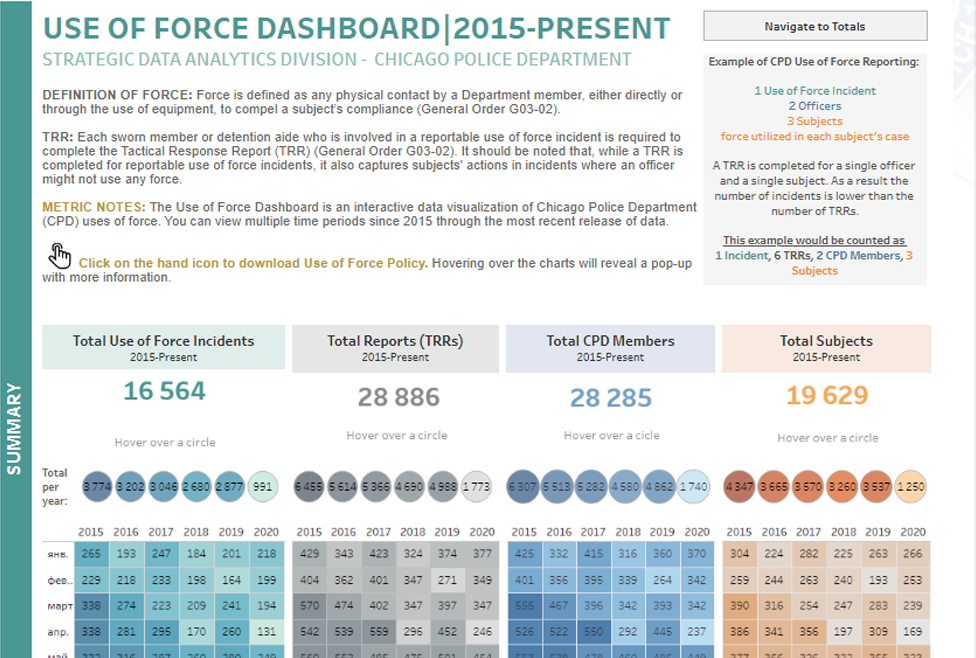This screenshot has width=976, height=658.
Task: Select the 131 cell in incidents heatmap
Action: pyautogui.click(x=266, y=631)
